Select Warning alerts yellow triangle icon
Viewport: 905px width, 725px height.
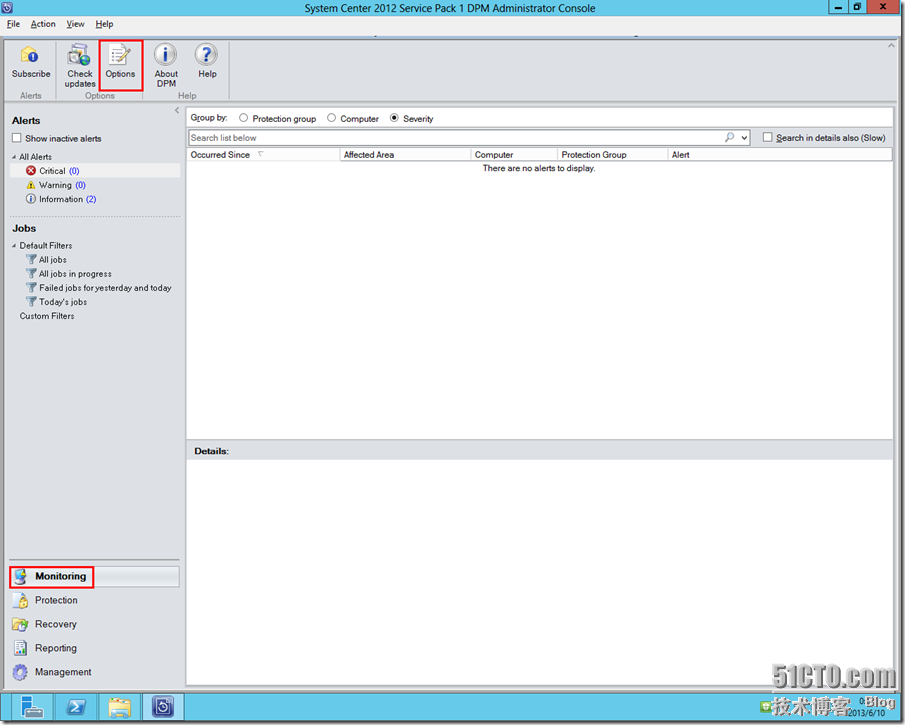pos(31,185)
